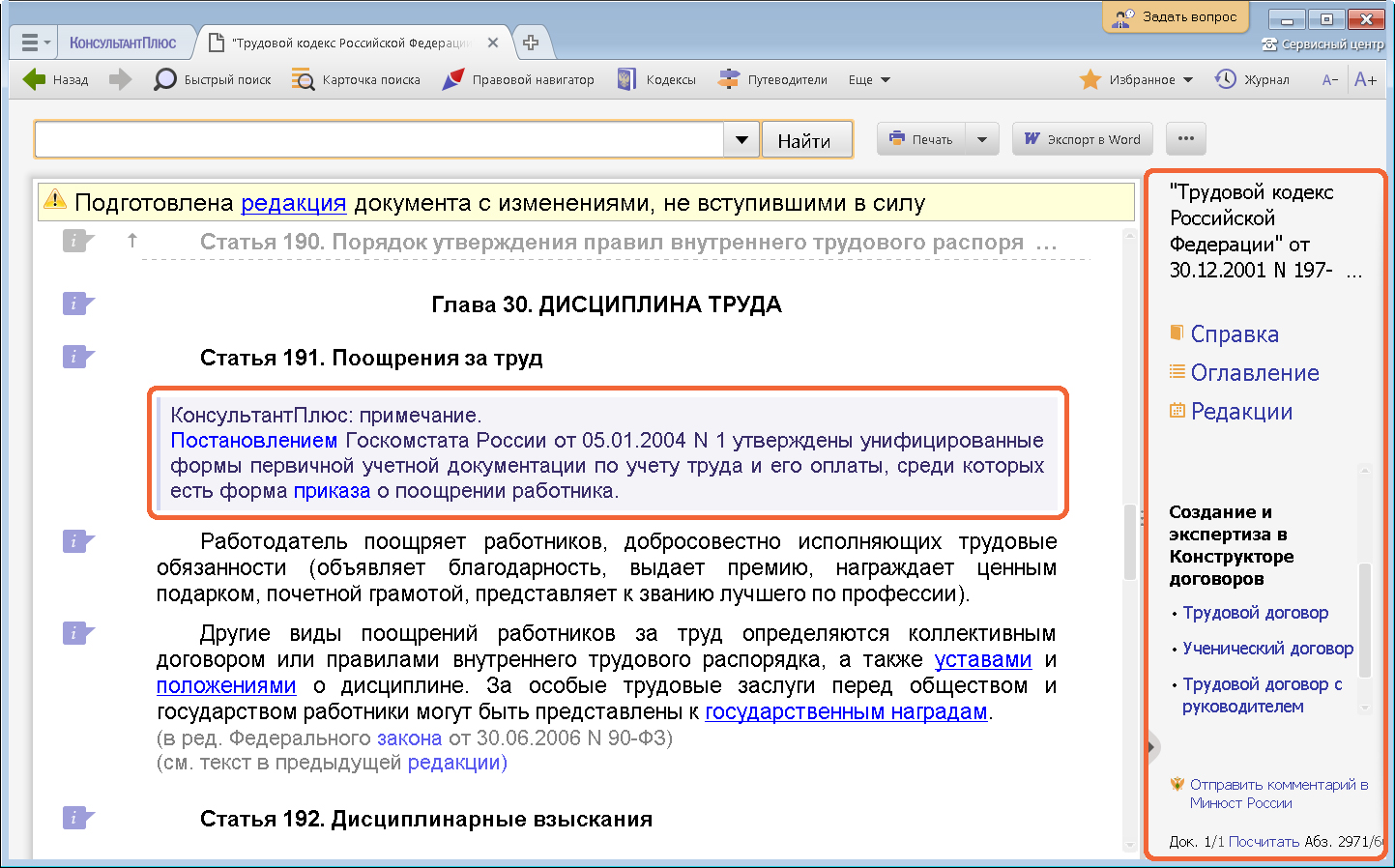Select the Статья 192. Дисциплинарные взыскания heading
Image resolution: width=1395 pixels, height=868 pixels.
426,819
